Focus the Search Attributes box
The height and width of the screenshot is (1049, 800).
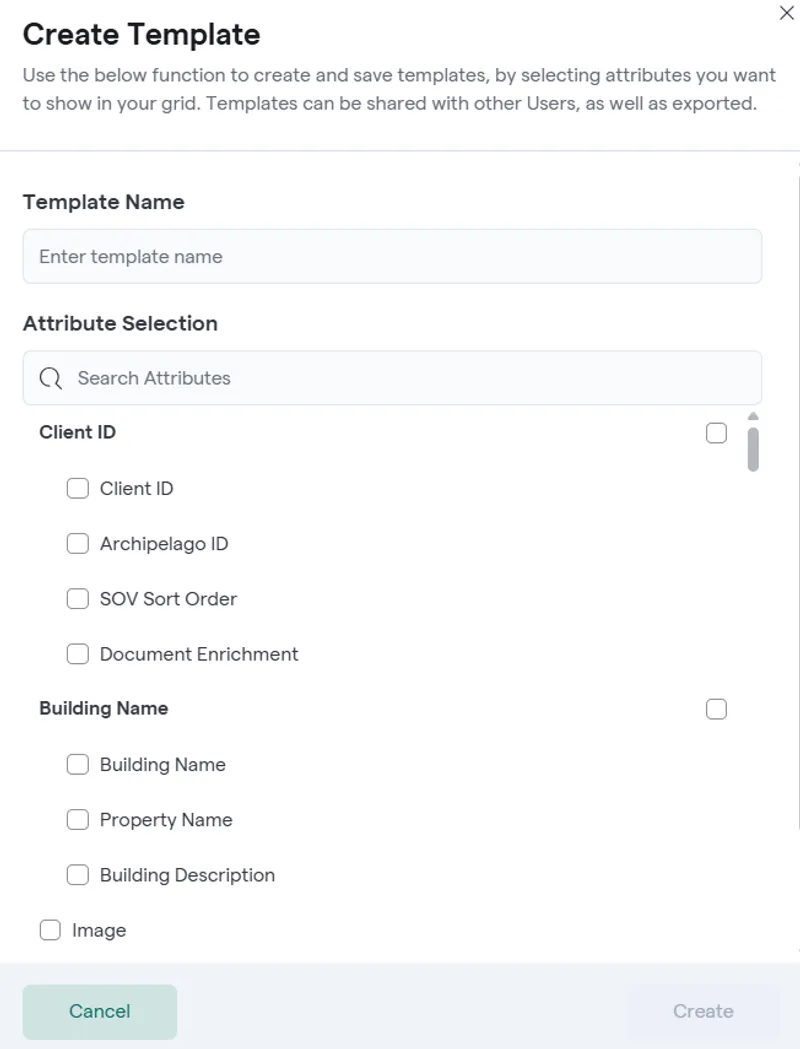click(410, 379)
